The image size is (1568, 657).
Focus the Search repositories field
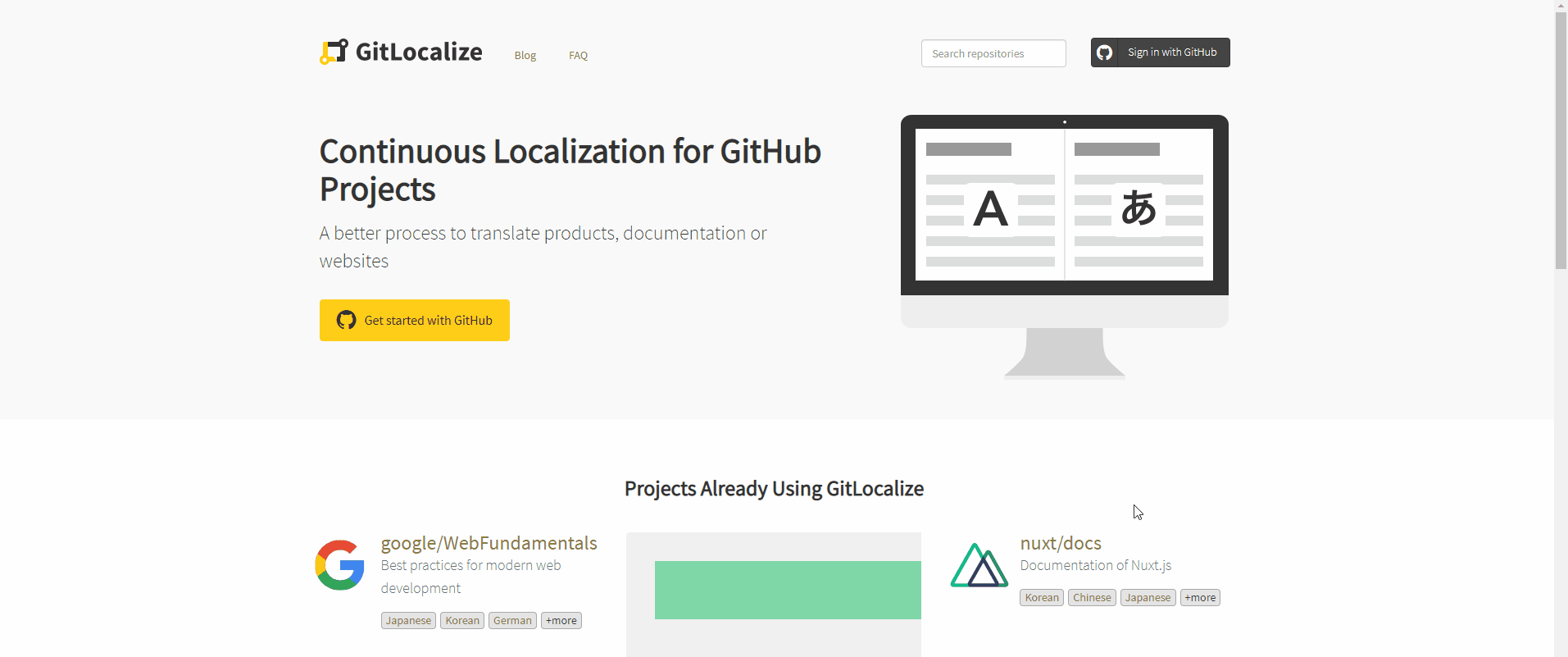tap(993, 53)
